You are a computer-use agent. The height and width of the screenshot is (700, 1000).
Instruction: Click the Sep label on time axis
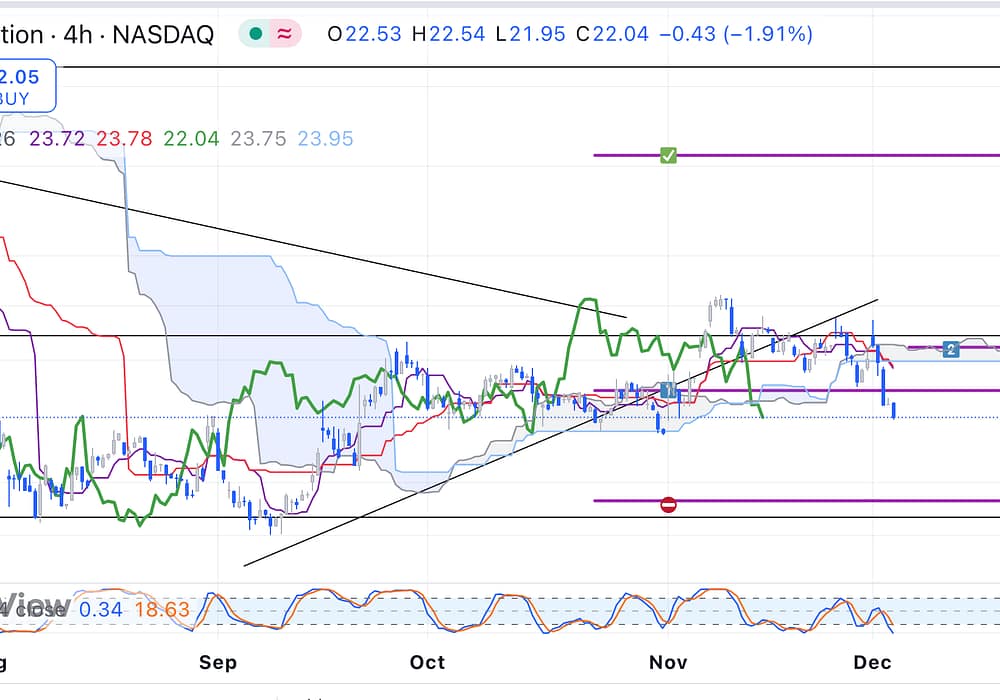point(218,662)
